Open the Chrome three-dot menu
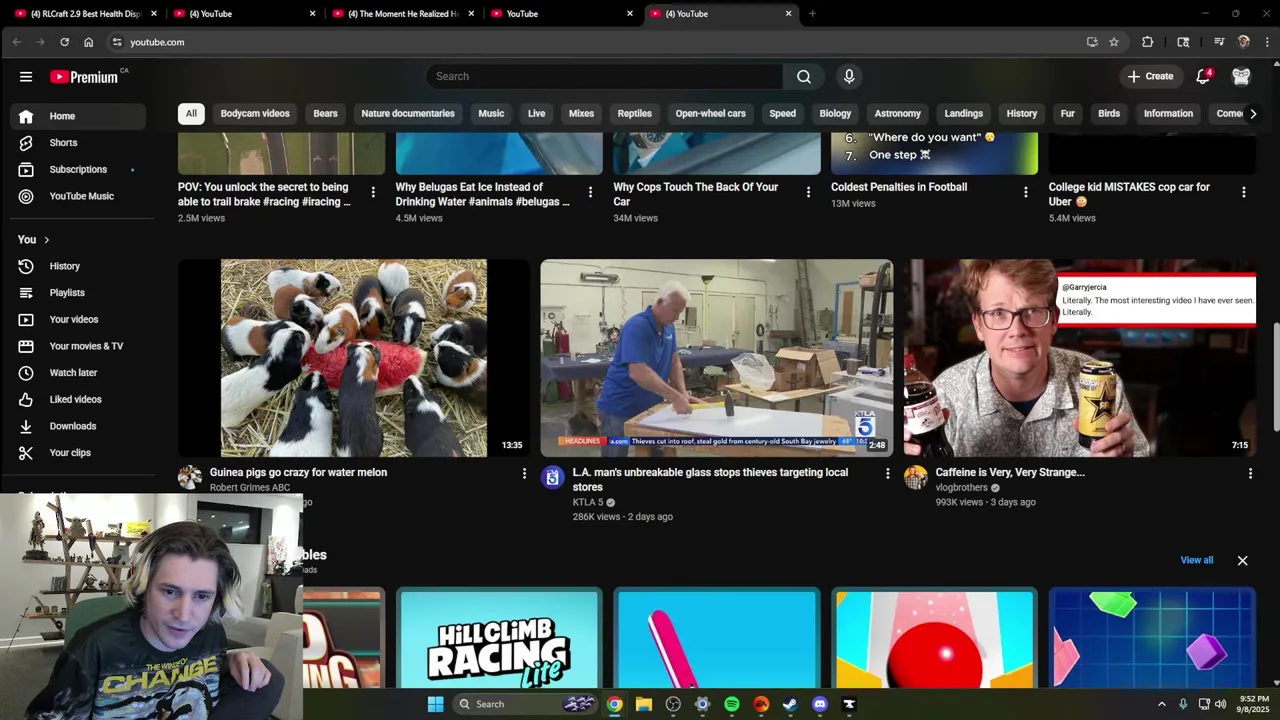This screenshot has width=1280, height=720. [x=1267, y=42]
